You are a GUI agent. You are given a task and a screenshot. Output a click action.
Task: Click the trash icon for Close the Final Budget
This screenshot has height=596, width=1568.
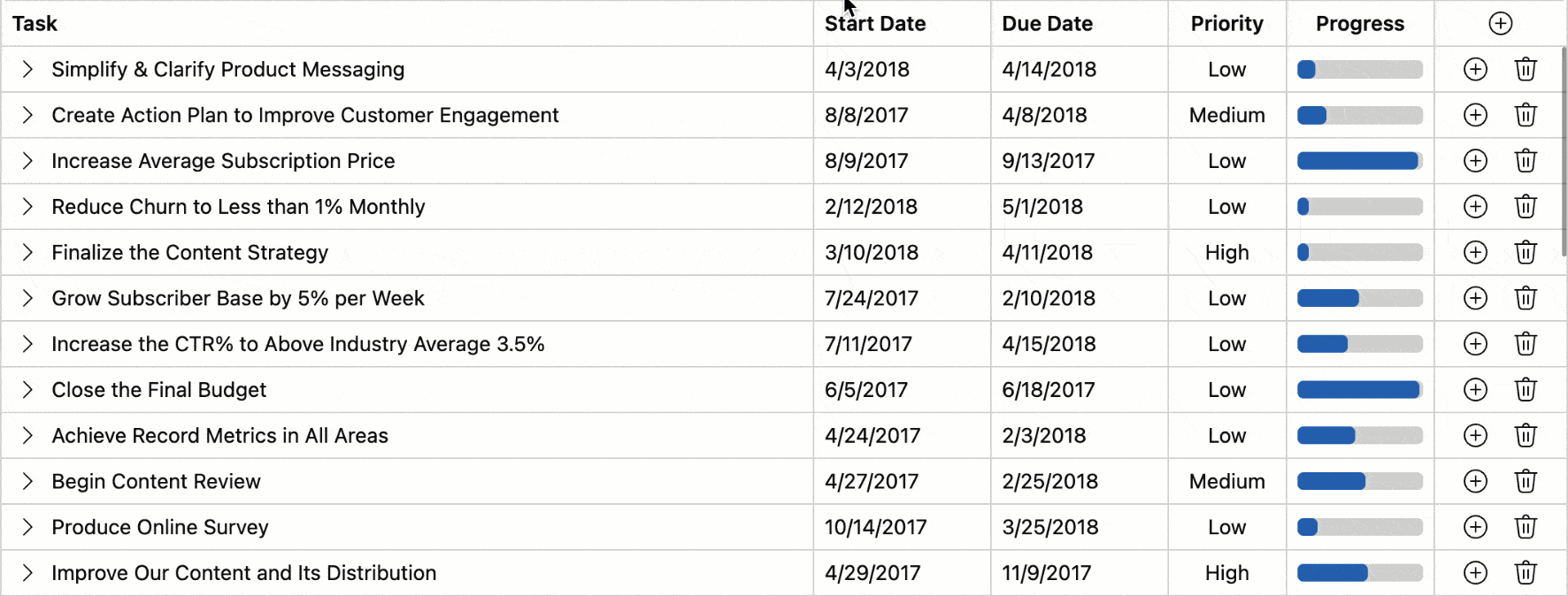click(x=1526, y=389)
